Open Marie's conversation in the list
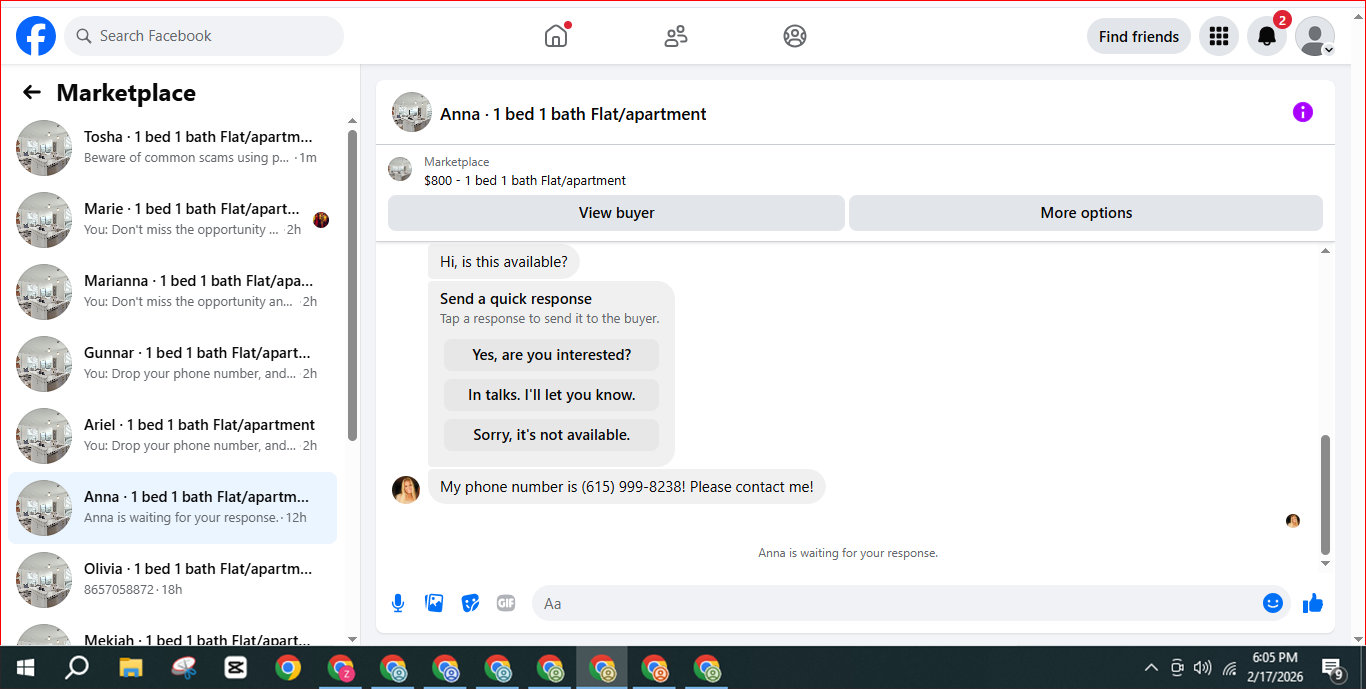Viewport: 1366px width, 689px height. [x=172, y=220]
